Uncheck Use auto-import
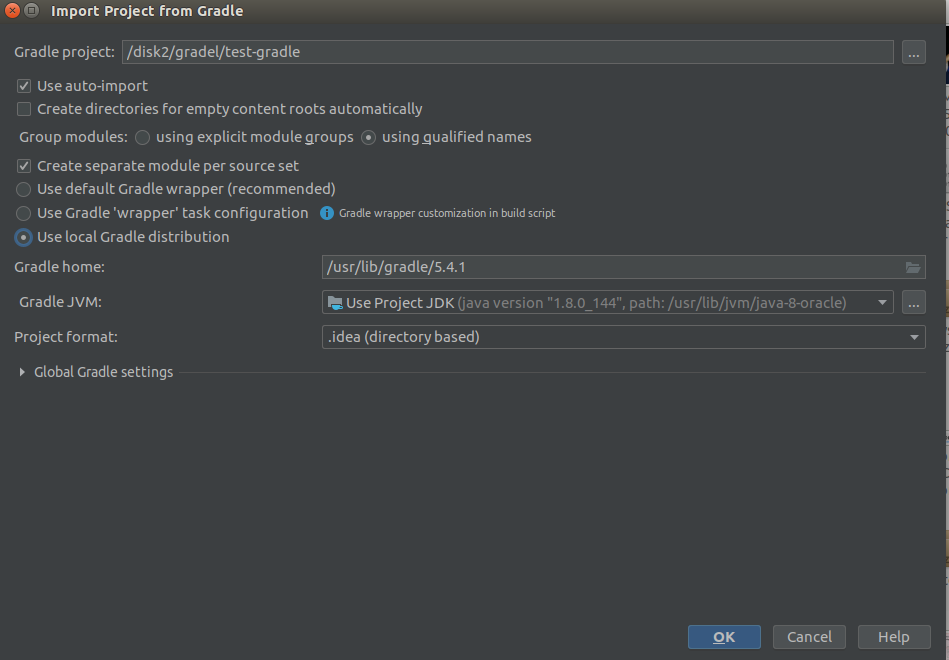The height and width of the screenshot is (660, 949). click(x=24, y=86)
